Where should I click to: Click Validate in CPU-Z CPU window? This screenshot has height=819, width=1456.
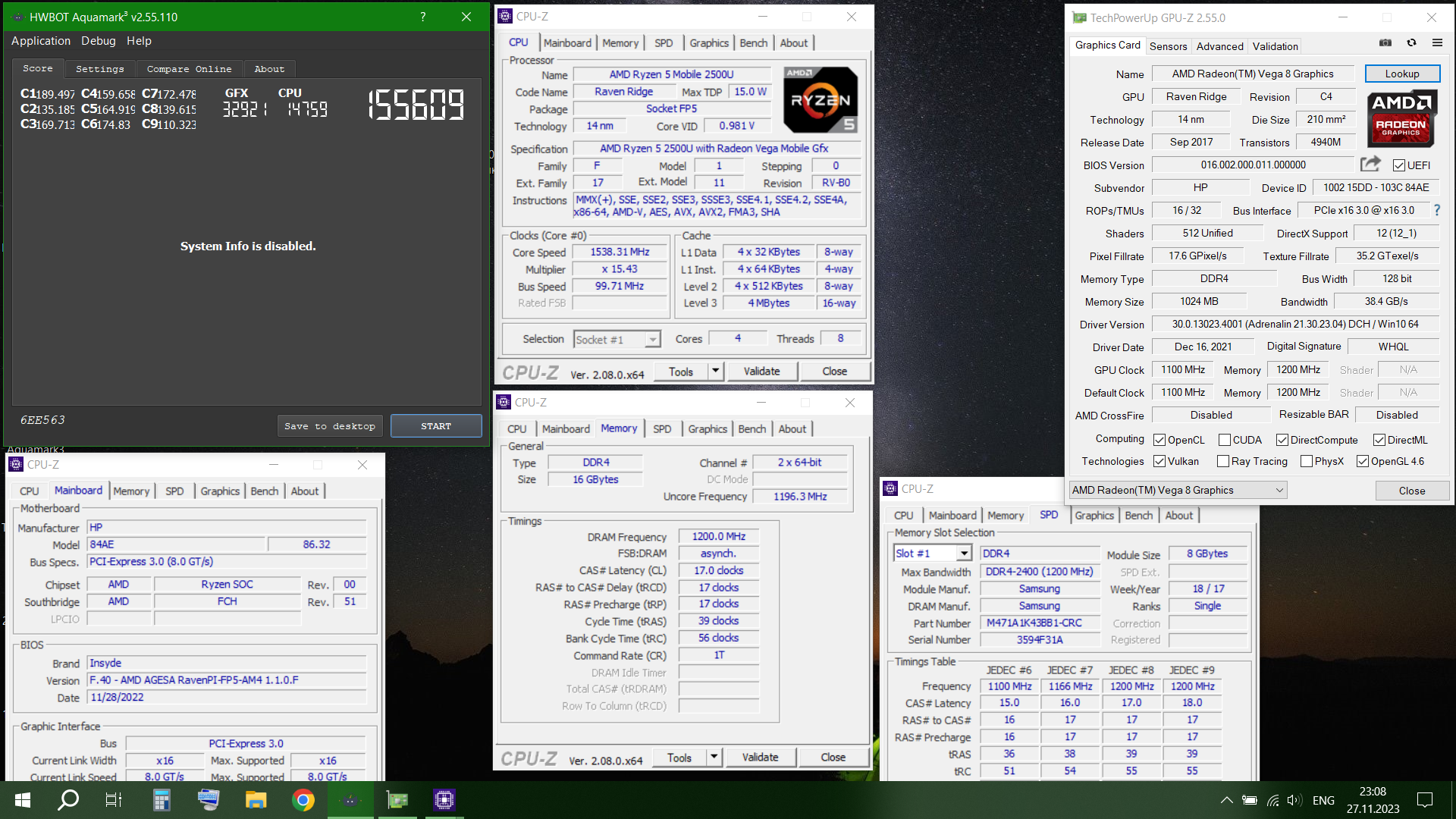click(761, 371)
